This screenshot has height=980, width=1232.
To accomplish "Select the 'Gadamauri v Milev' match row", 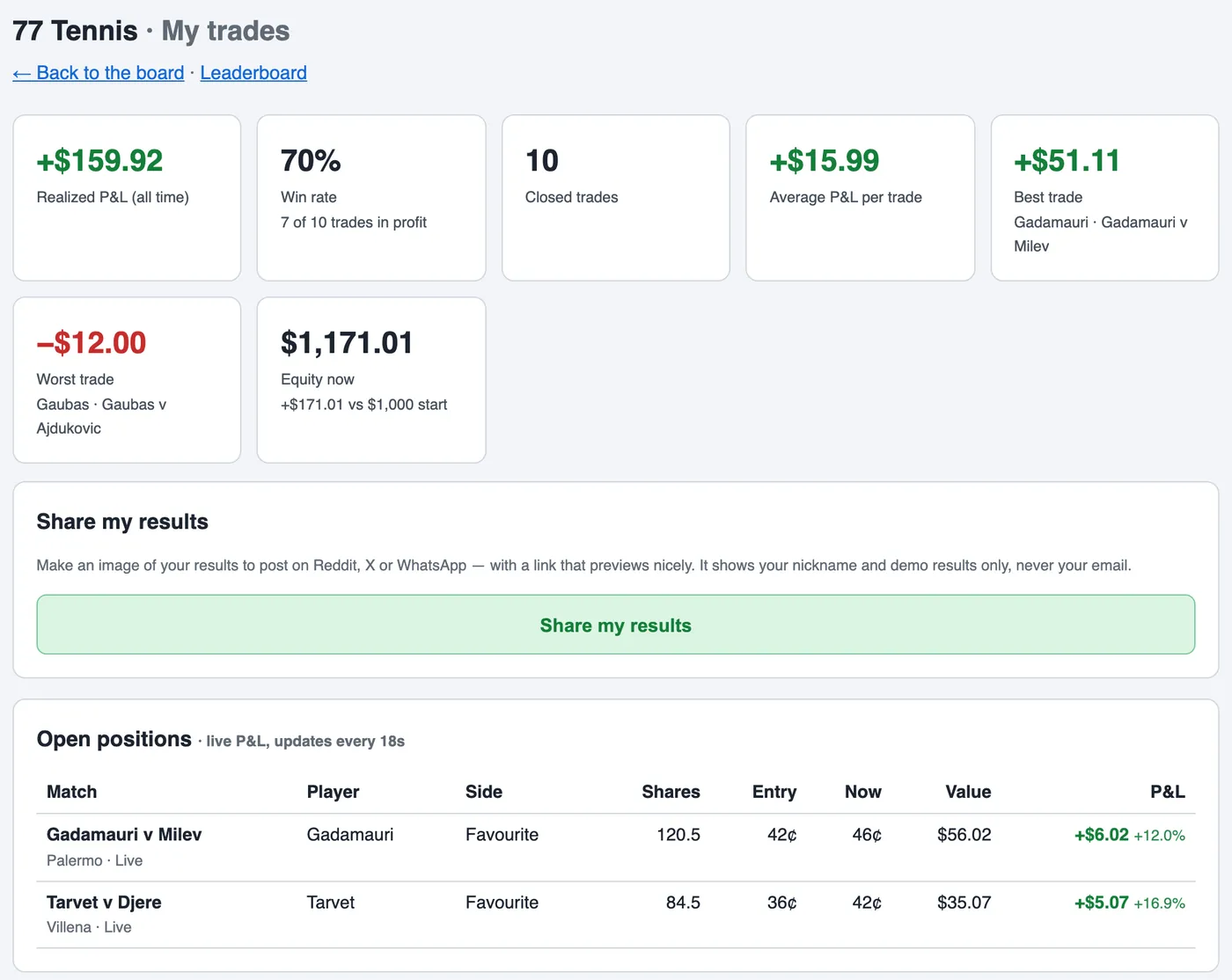I will [x=616, y=847].
